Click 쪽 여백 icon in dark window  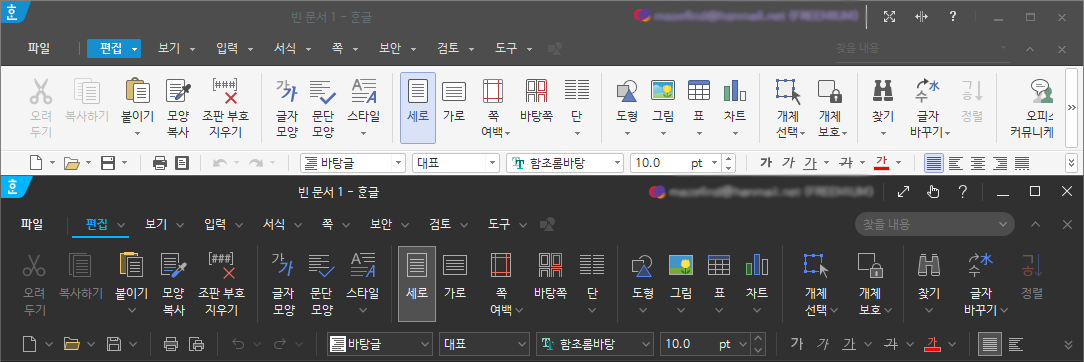[x=501, y=265]
